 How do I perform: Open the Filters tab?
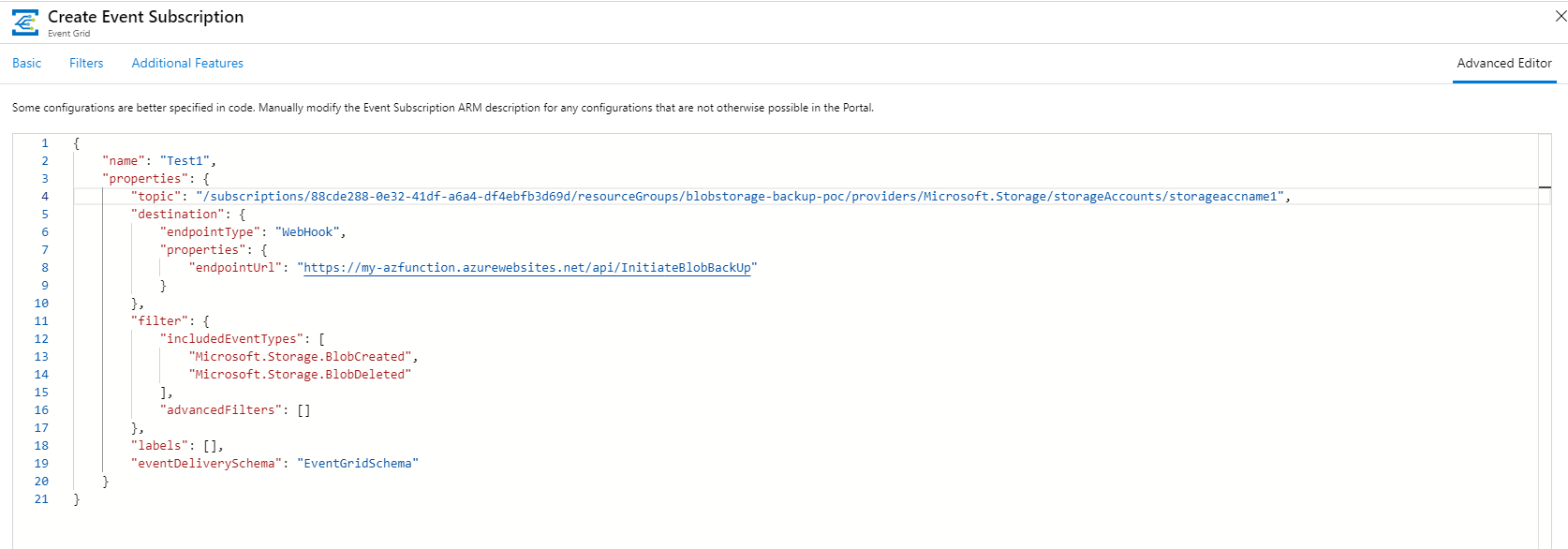coord(86,63)
